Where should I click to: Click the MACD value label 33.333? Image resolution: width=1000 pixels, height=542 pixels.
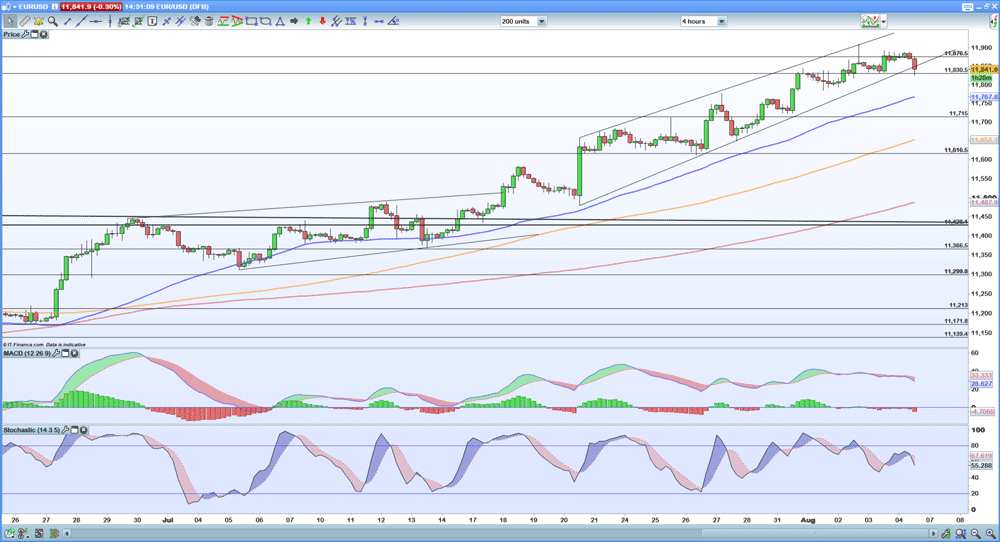click(982, 376)
